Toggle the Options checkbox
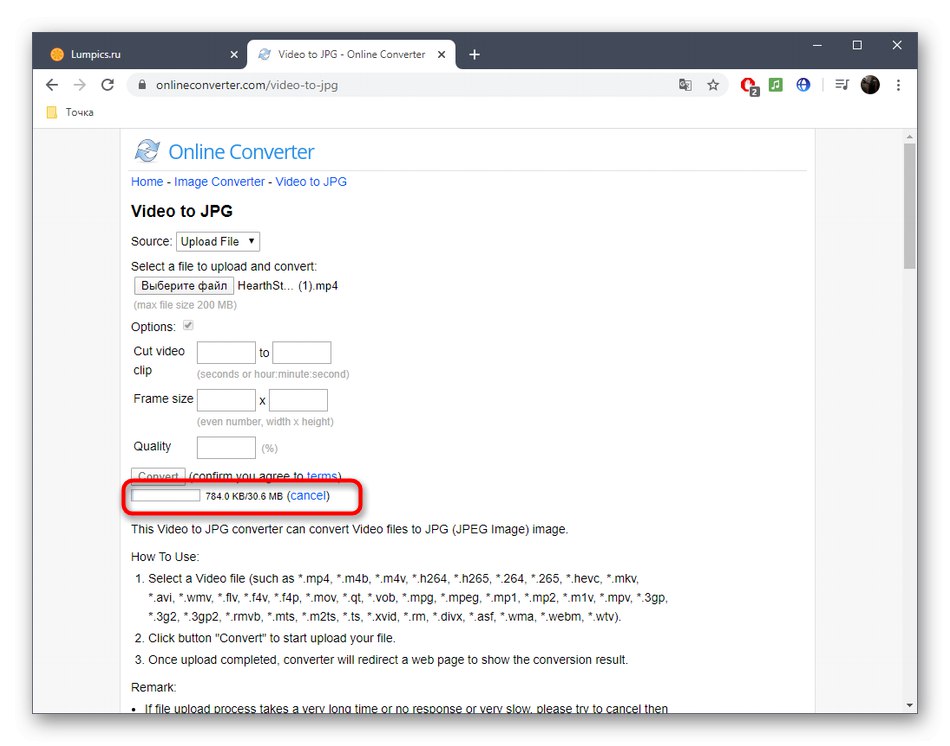950x746 pixels. (188, 325)
